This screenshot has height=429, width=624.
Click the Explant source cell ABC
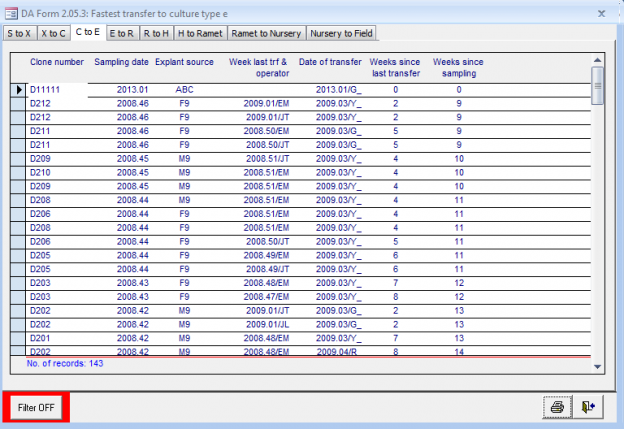pos(184,90)
